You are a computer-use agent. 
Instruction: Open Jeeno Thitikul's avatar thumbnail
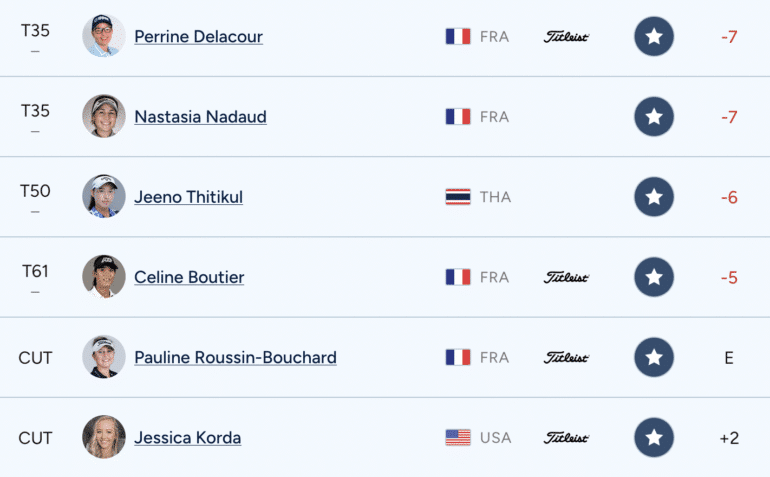pyautogui.click(x=104, y=196)
